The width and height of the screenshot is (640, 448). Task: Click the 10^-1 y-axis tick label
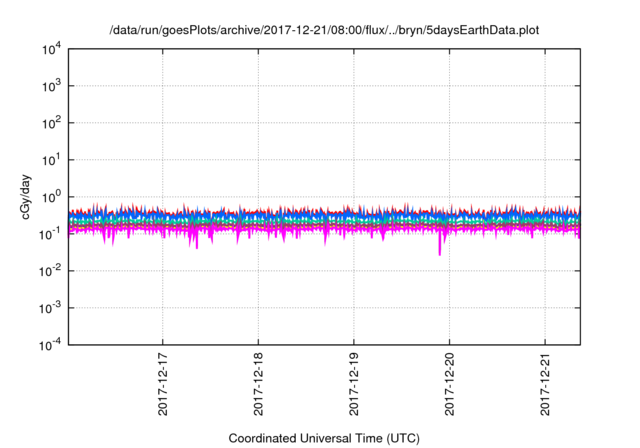(50, 234)
